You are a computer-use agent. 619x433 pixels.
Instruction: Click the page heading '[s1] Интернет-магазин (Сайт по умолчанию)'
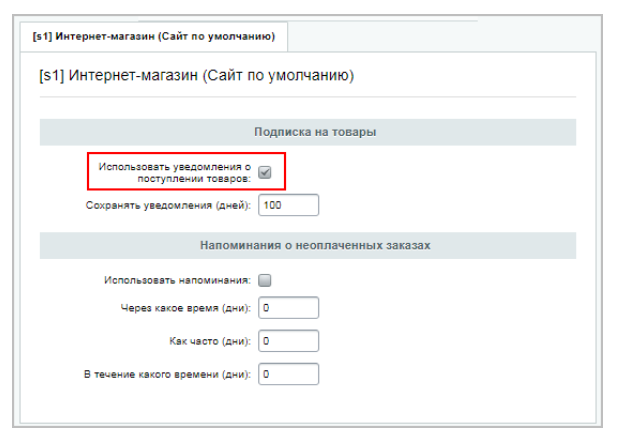(196, 75)
